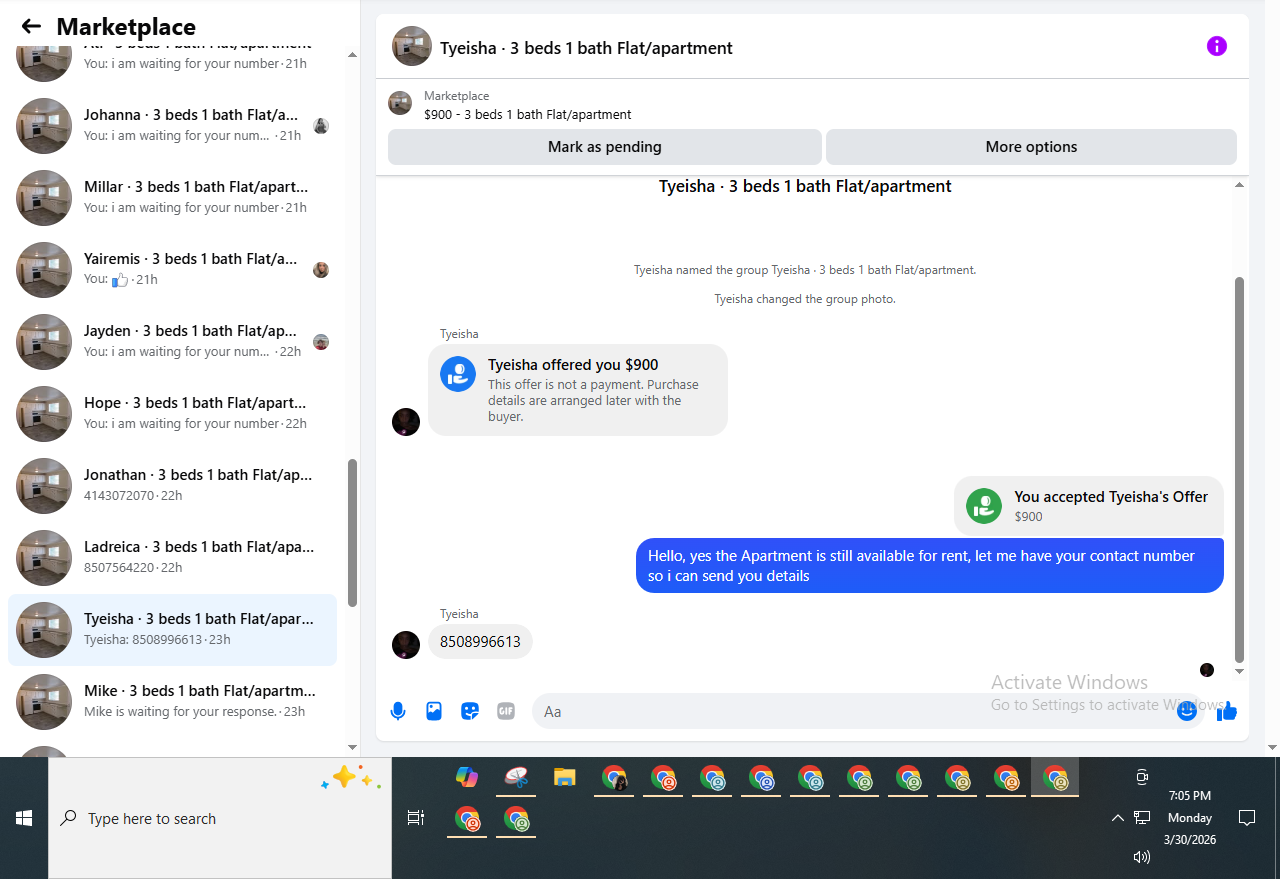
Task: Open File Explorer from taskbar
Action: [x=565, y=777]
